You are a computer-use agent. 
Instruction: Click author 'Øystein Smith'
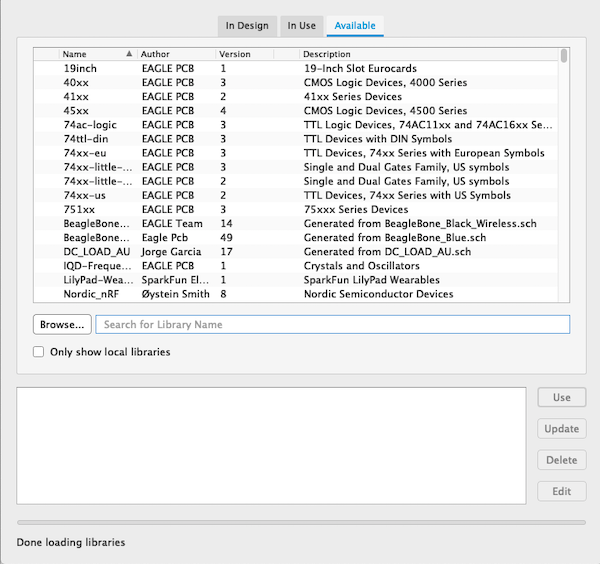click(176, 294)
